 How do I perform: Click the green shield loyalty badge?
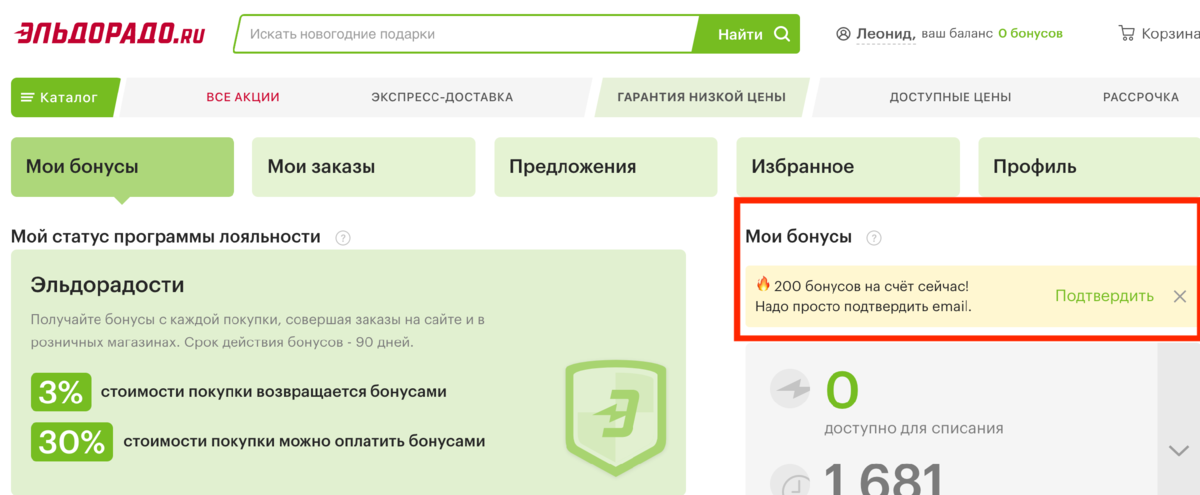point(615,419)
